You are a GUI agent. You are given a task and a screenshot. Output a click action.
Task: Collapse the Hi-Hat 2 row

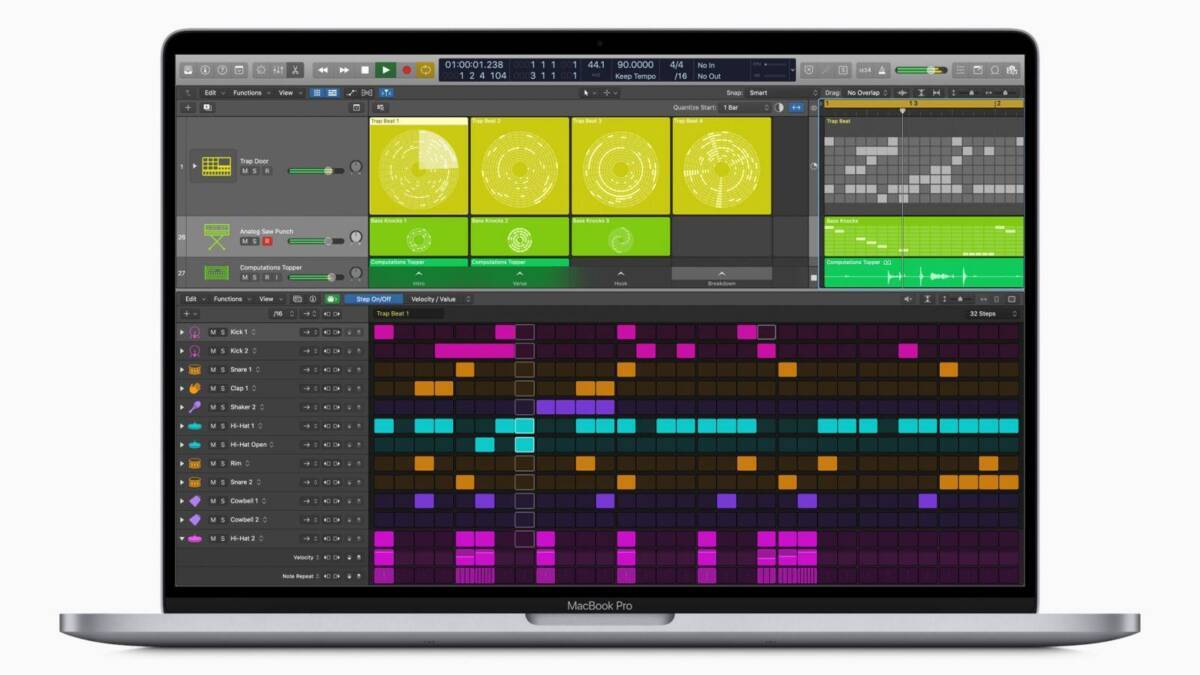pos(182,539)
